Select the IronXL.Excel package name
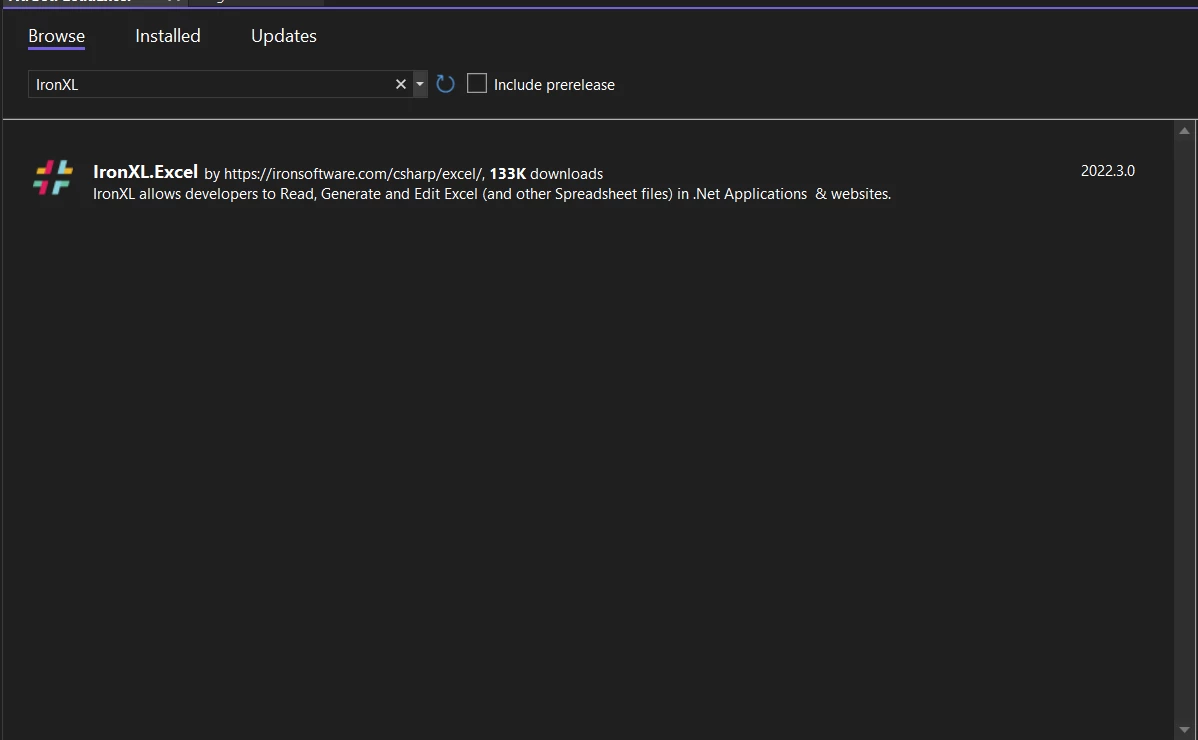 (145, 172)
